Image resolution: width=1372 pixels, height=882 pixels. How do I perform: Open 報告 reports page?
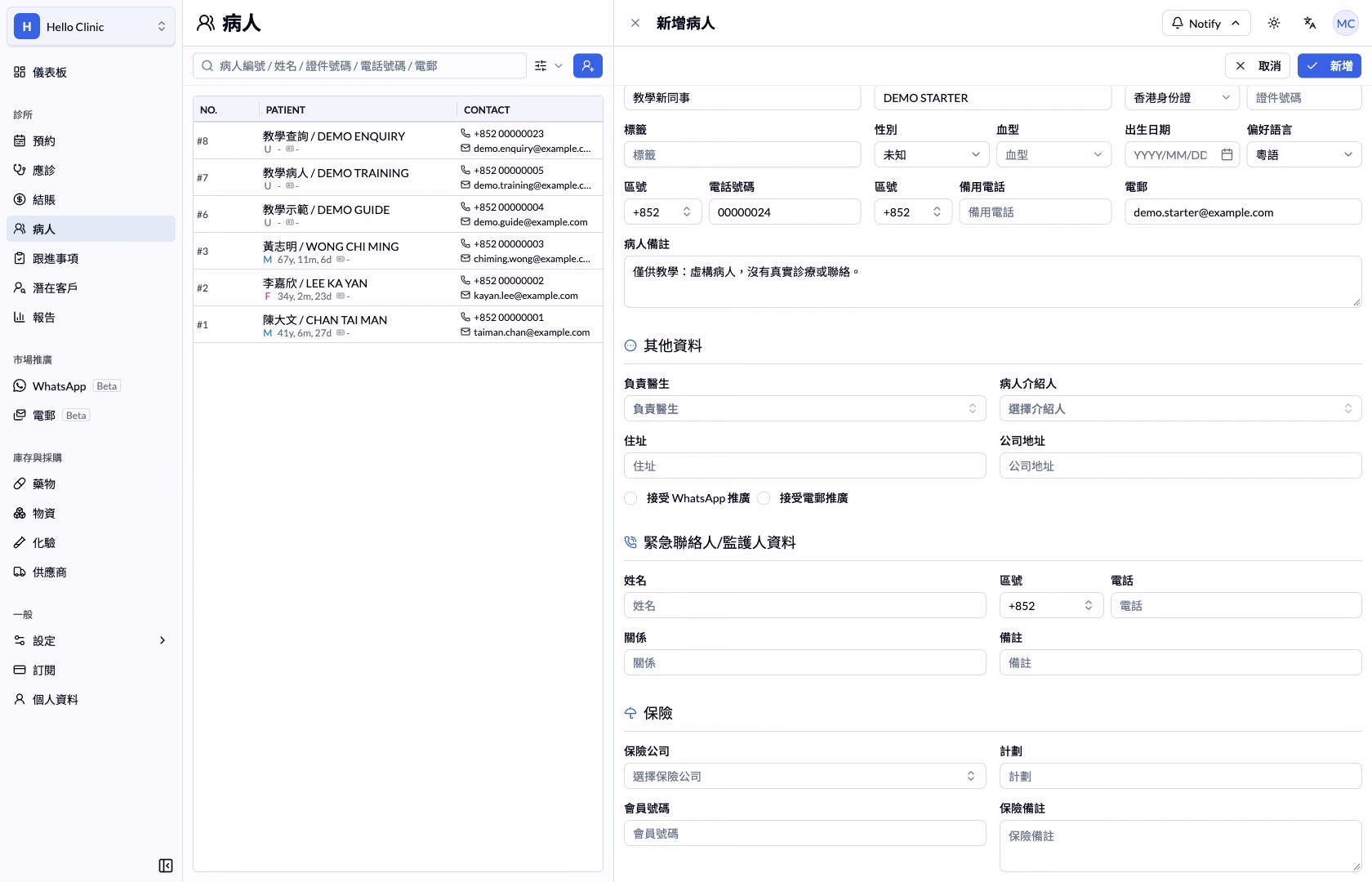click(x=91, y=317)
